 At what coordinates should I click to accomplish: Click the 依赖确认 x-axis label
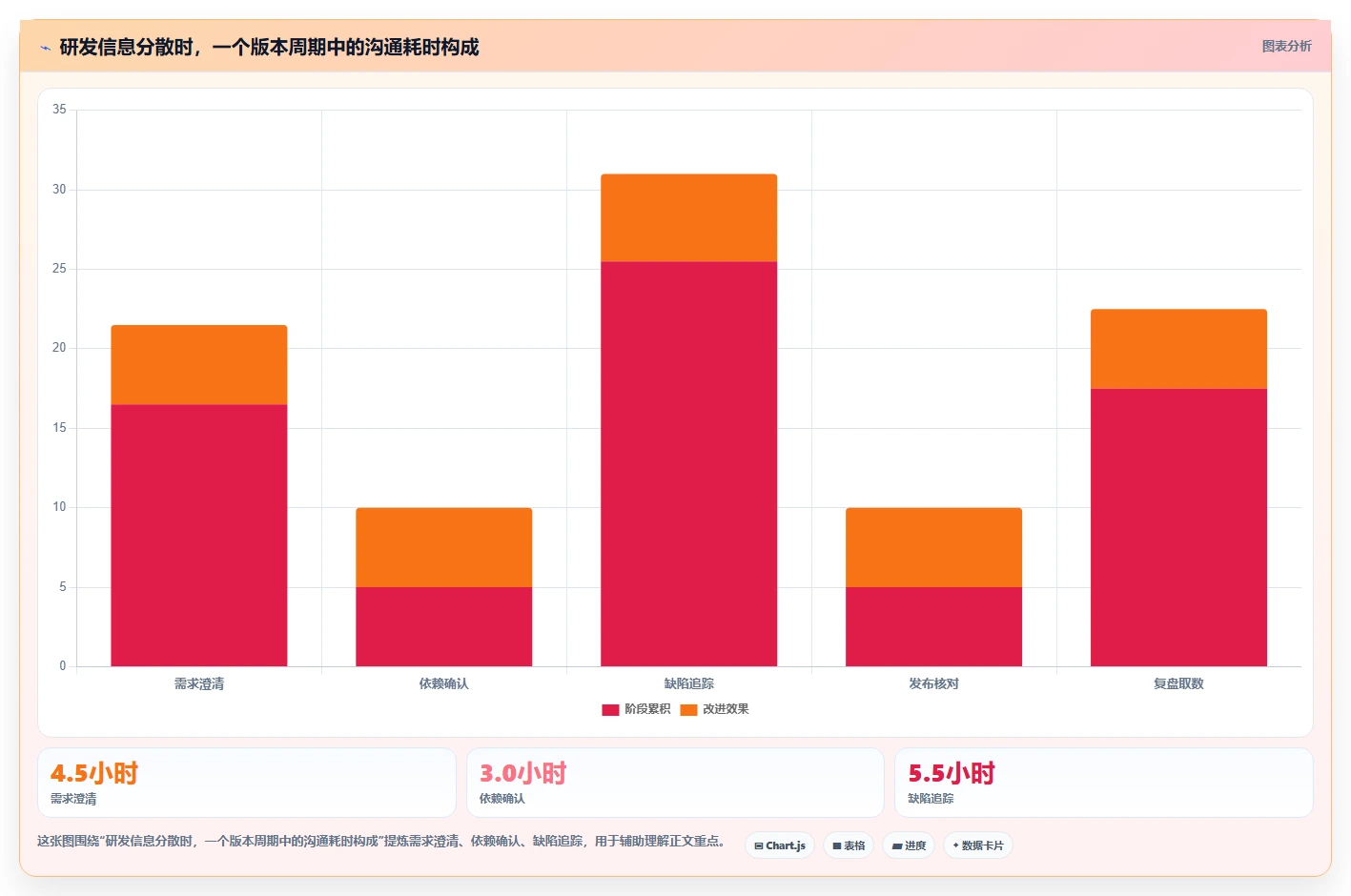click(444, 683)
